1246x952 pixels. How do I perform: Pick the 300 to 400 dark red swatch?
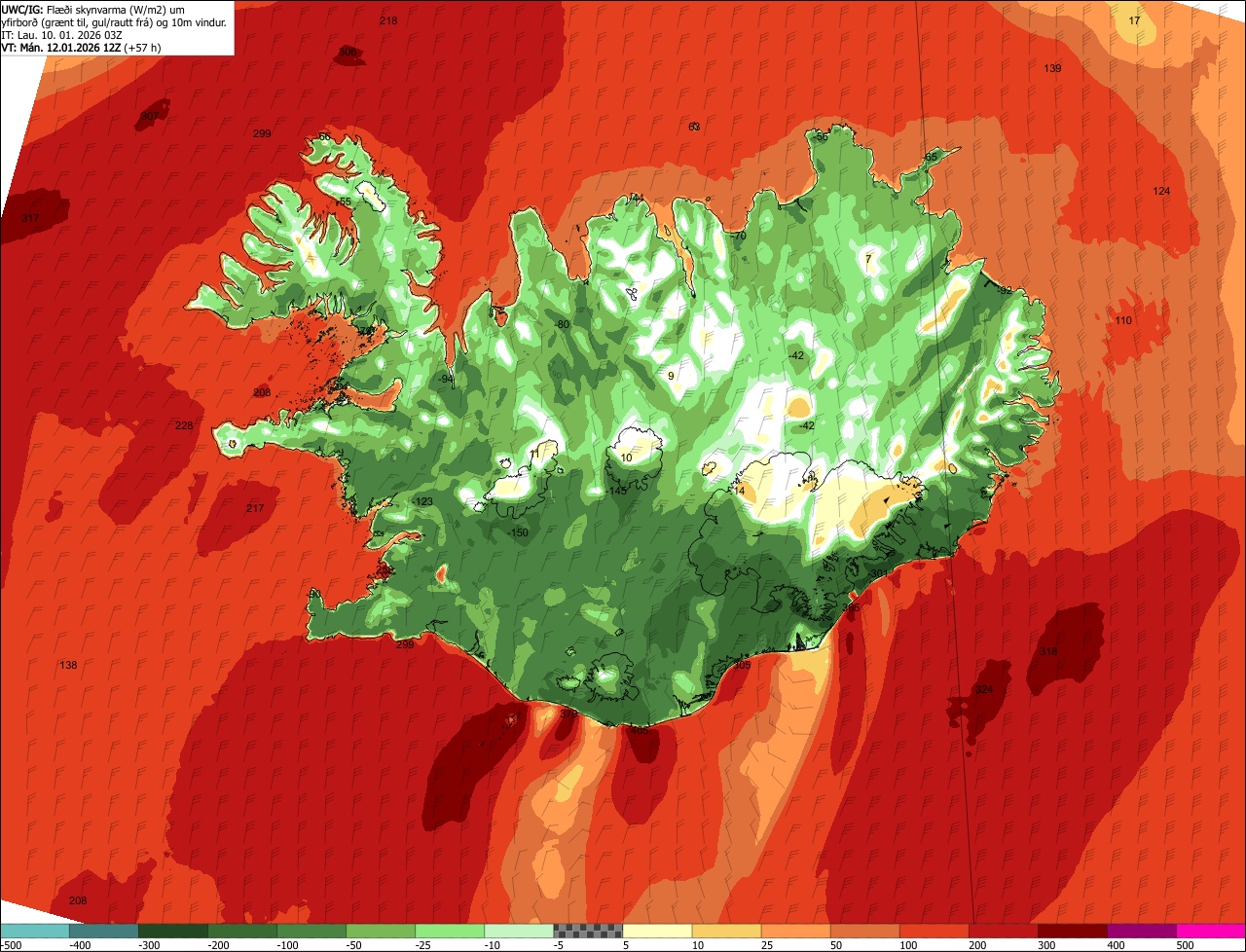1071,931
